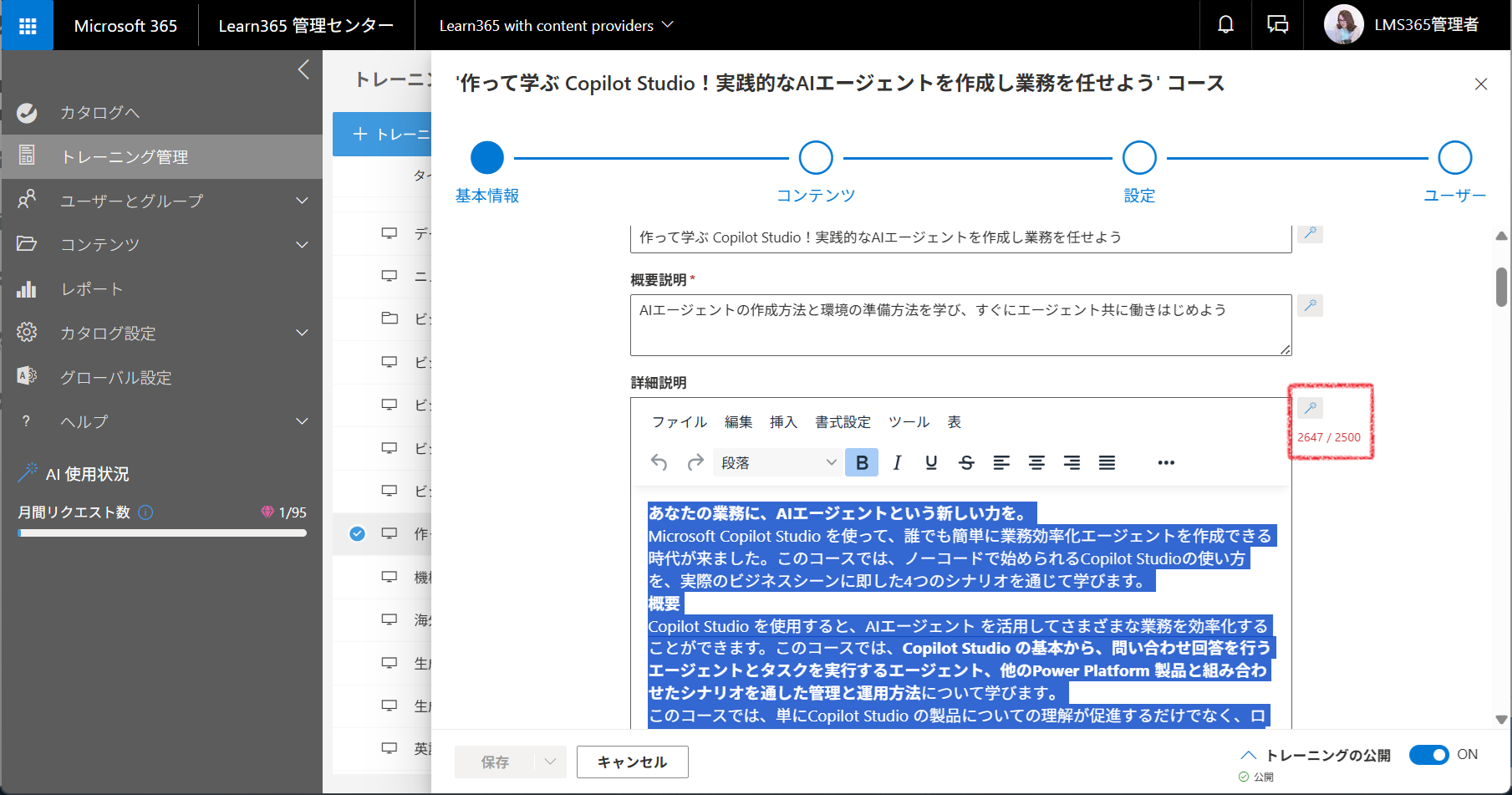Screen dimensions: 1512x795
Task: Click the scroll down arrow of the panel
Action: [x=1501, y=719]
